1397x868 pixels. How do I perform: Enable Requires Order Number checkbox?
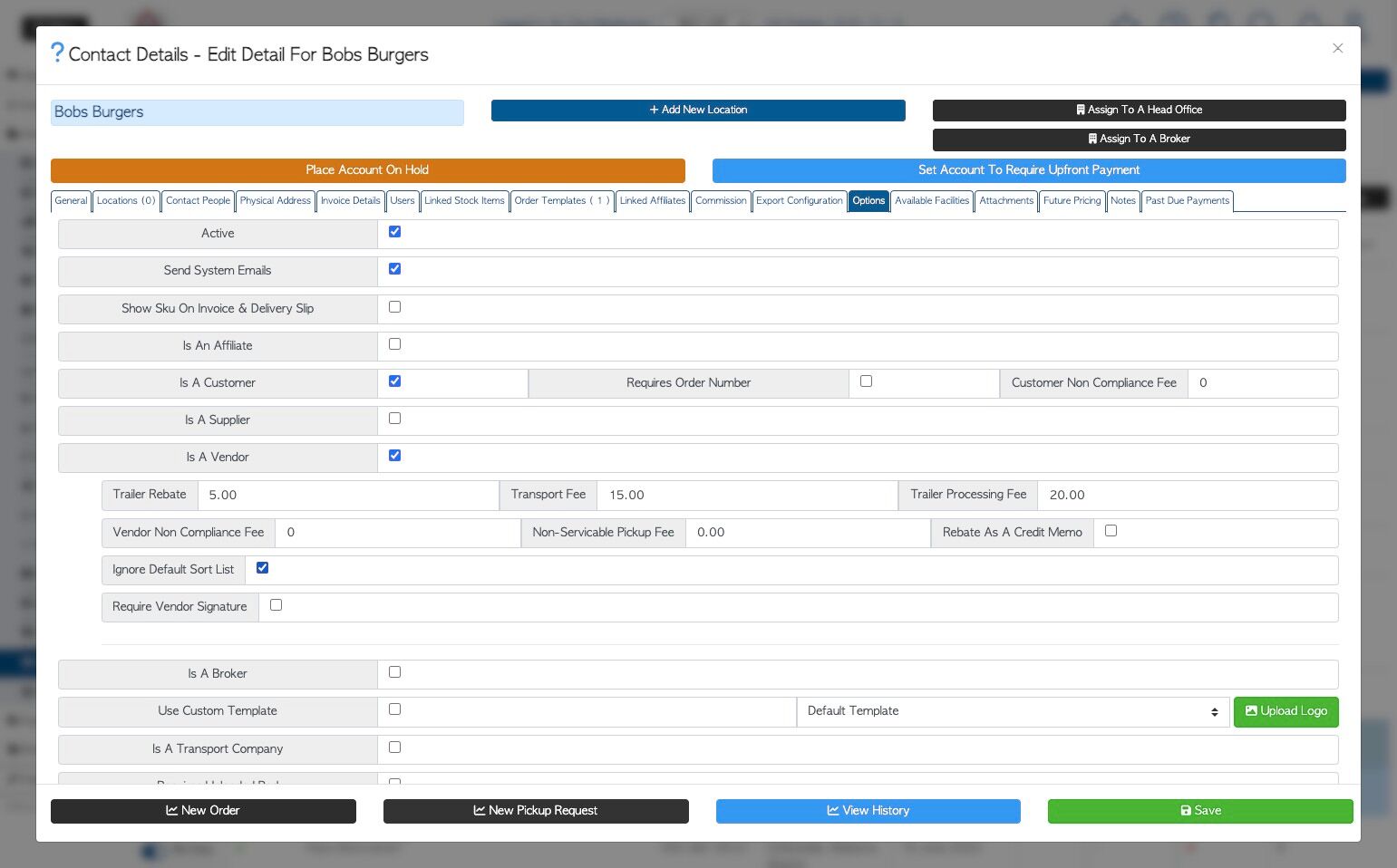pos(866,381)
